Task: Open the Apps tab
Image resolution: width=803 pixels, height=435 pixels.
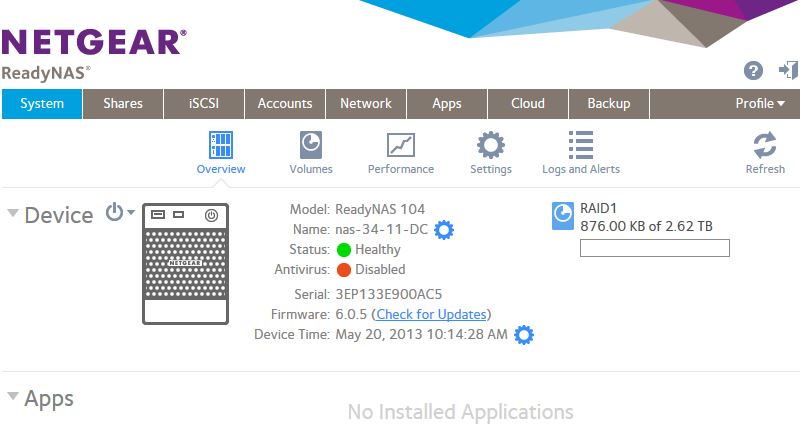Action: coord(447,104)
